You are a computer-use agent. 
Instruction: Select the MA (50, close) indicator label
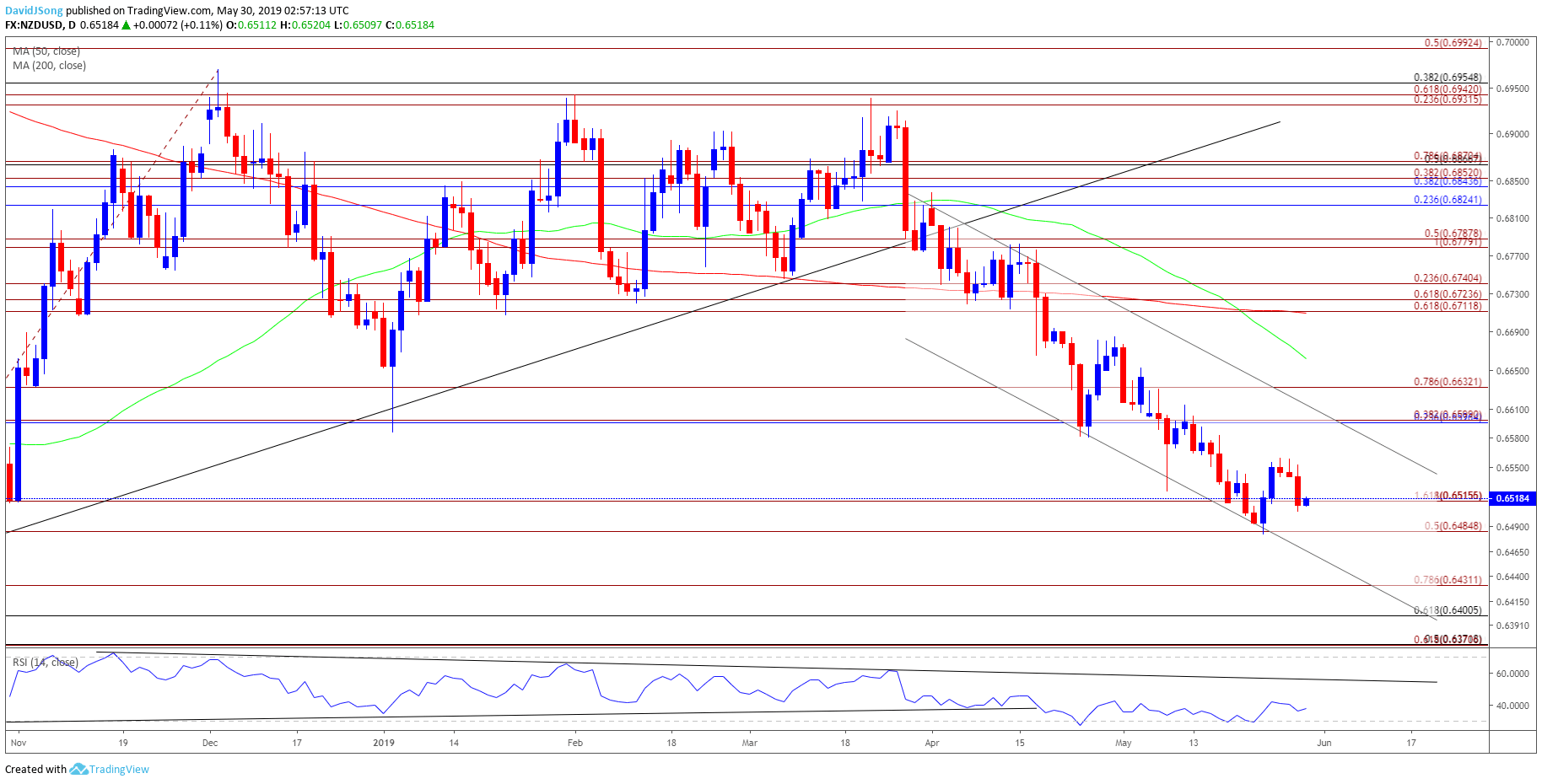pyautogui.click(x=46, y=51)
